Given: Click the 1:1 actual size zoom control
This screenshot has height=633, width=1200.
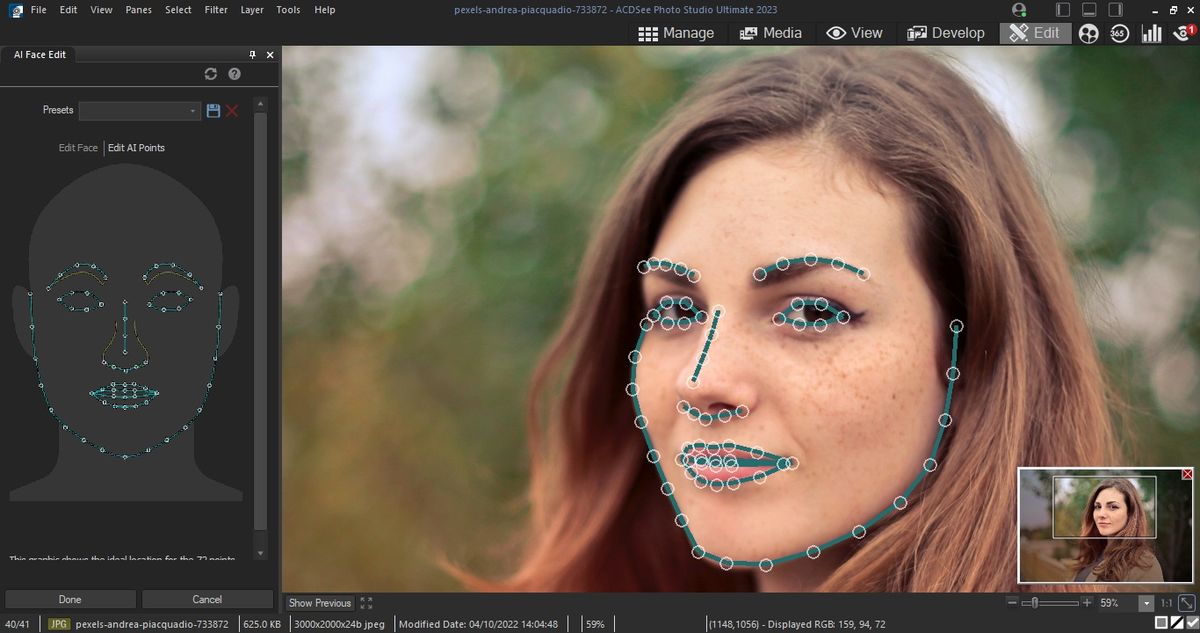Looking at the screenshot, I should (x=1166, y=603).
